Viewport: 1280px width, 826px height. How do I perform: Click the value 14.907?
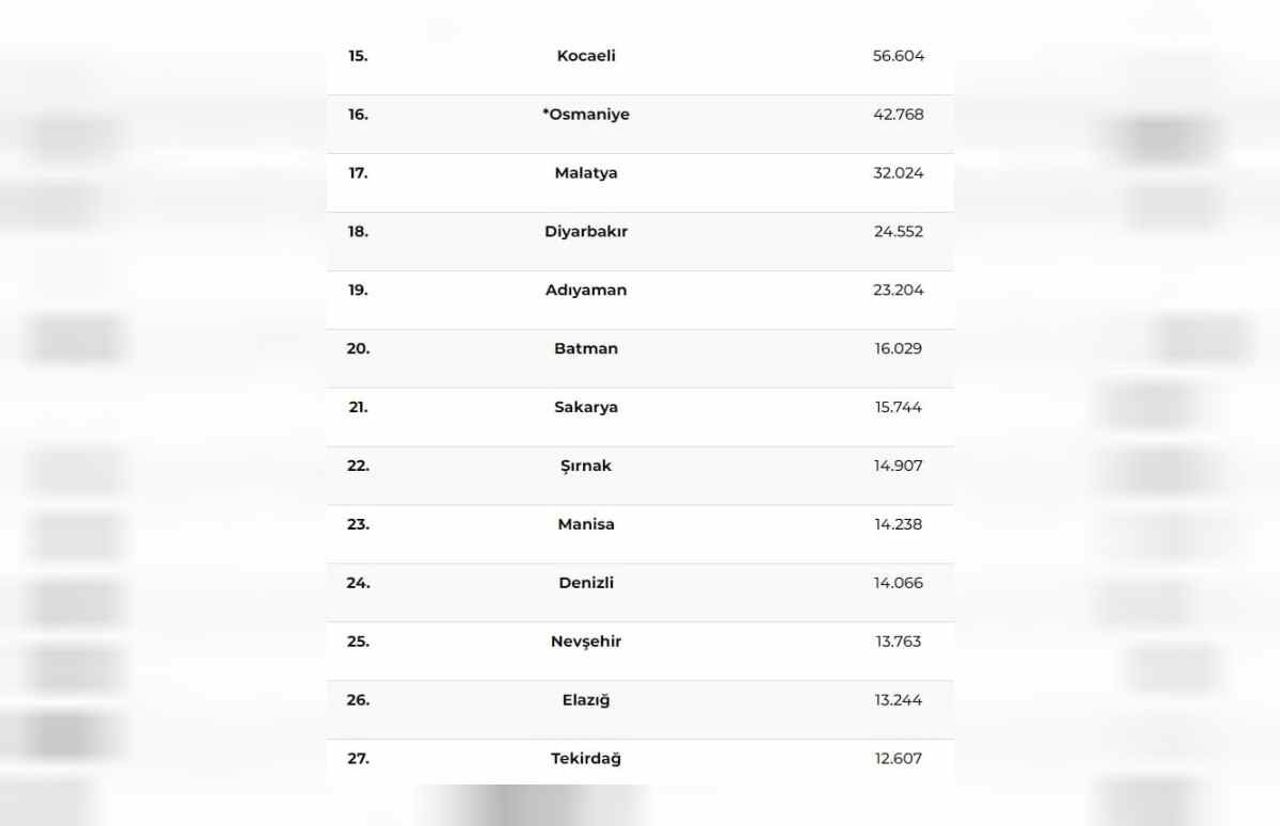[x=898, y=466]
